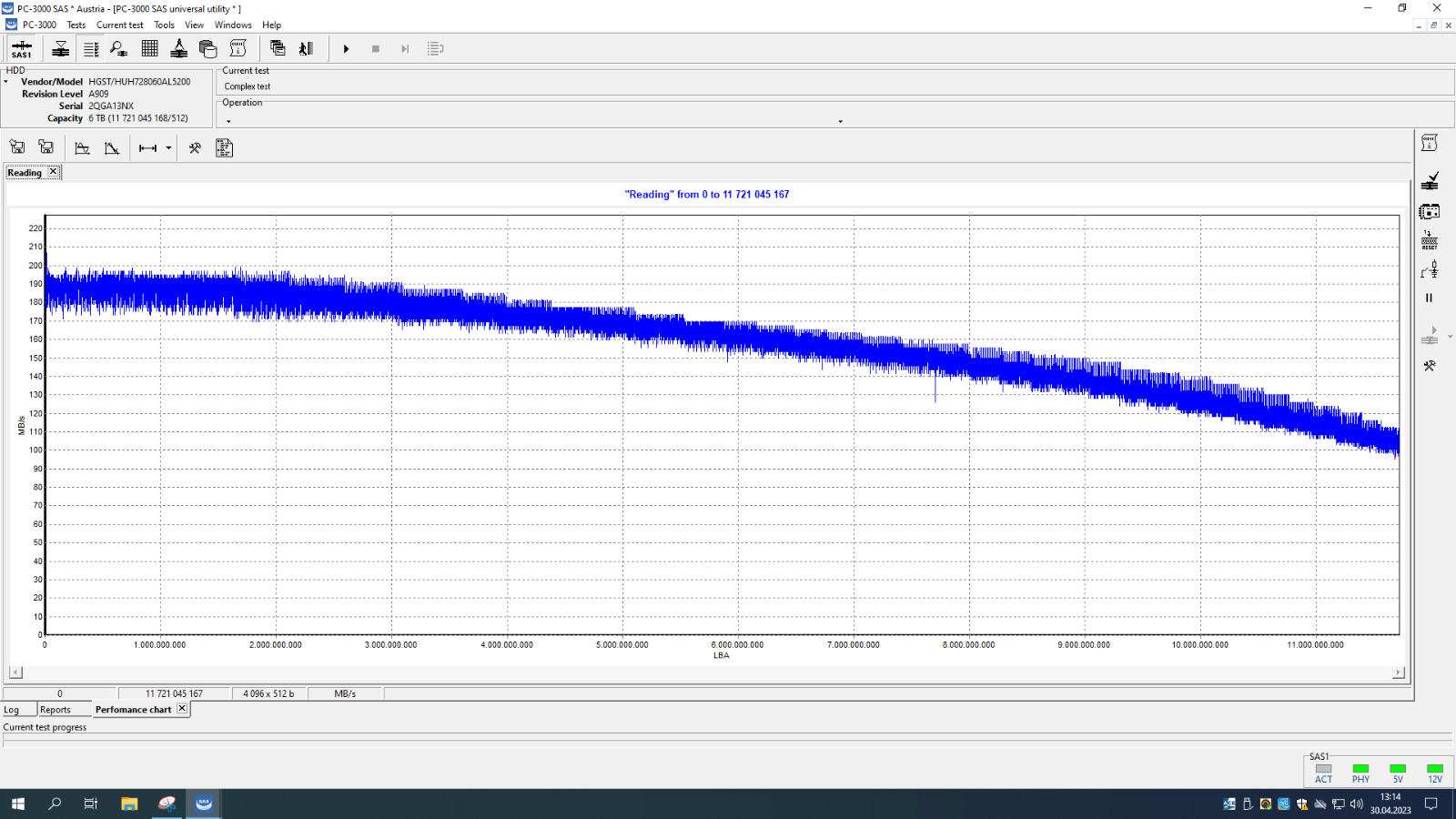Click the SAS1 port selector icon
The height and width of the screenshot is (819, 1456).
coord(22,49)
